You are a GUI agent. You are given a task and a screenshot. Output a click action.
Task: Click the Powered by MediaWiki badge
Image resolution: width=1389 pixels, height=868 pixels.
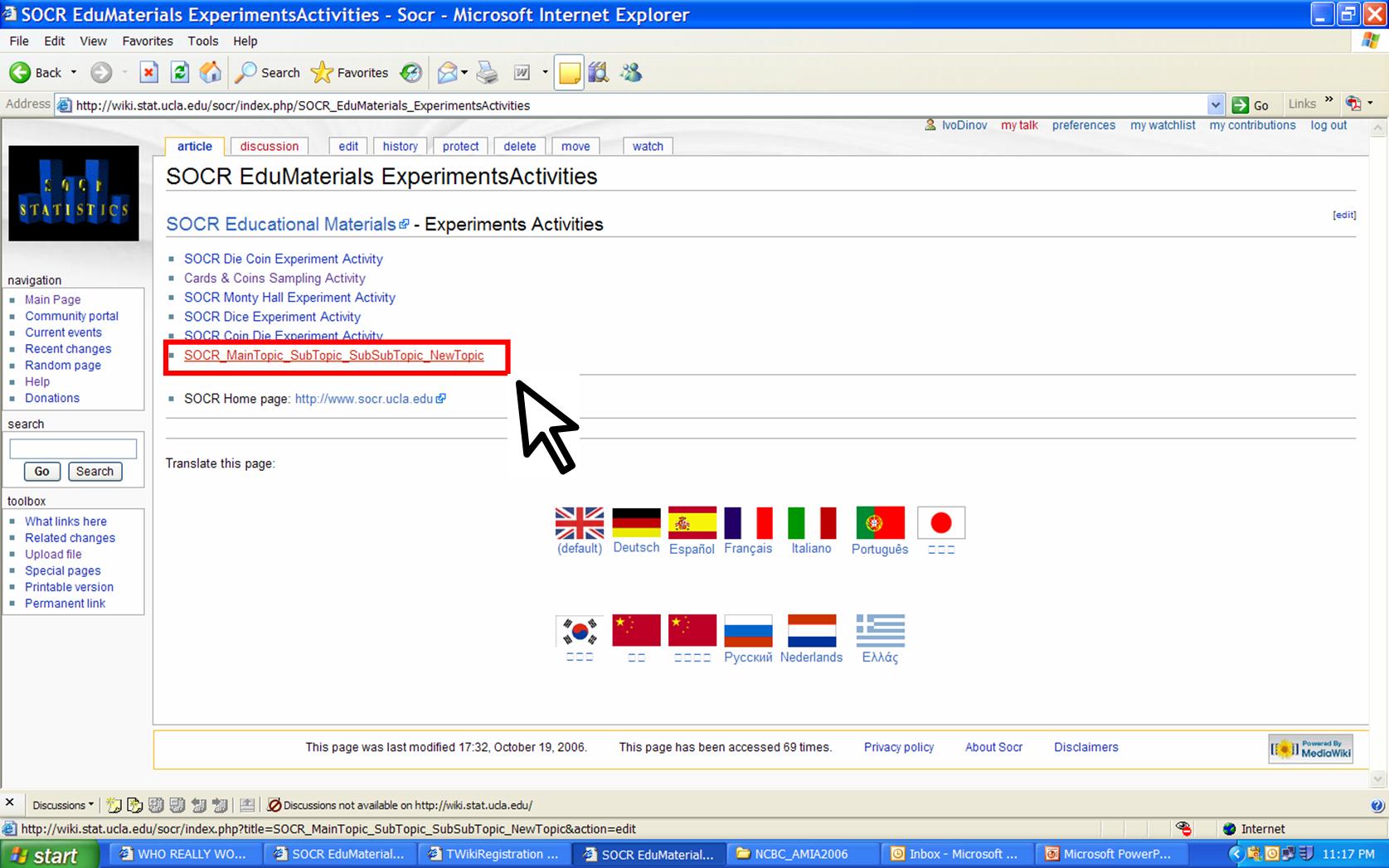[x=1310, y=749]
